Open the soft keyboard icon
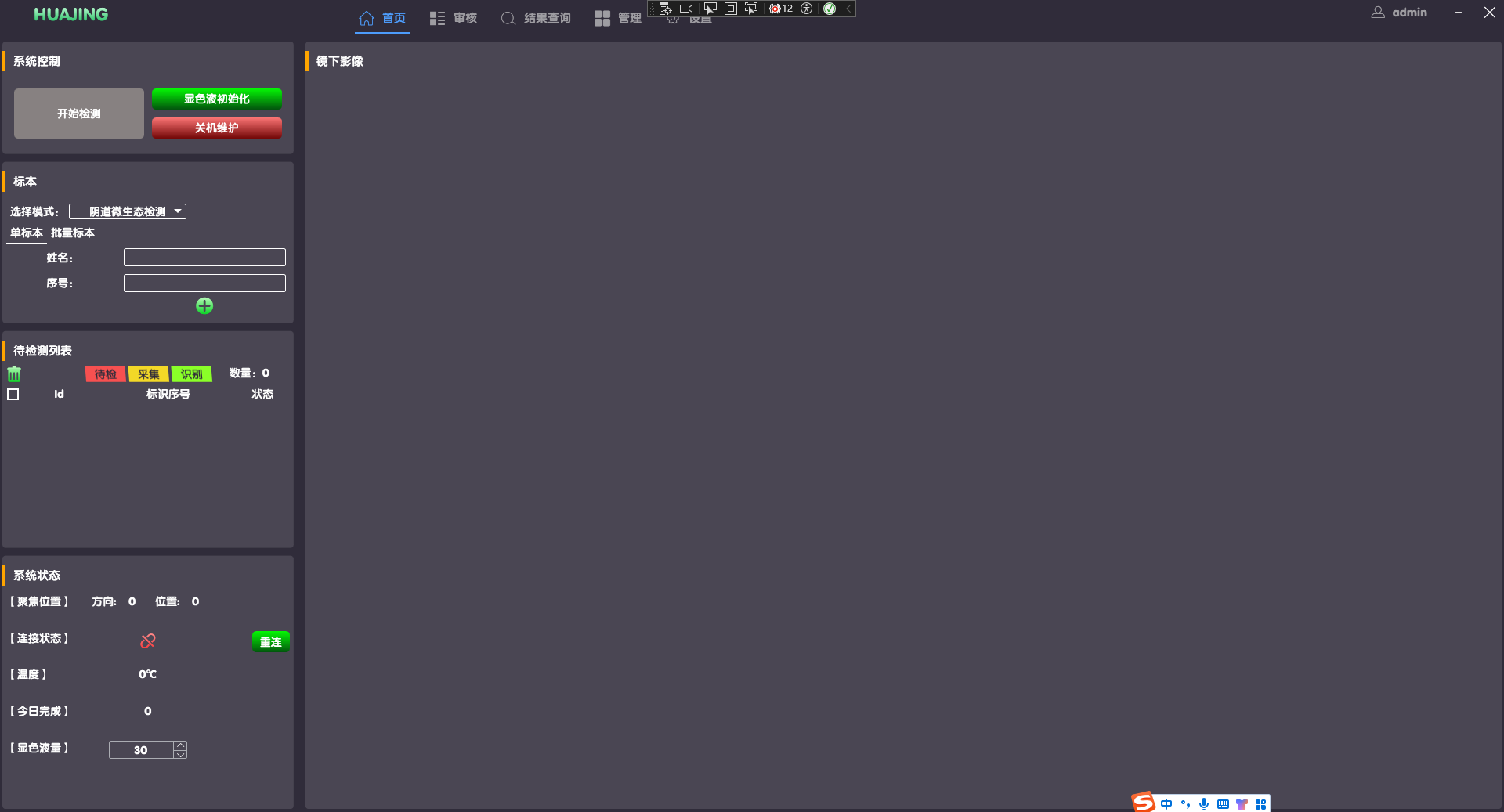 1223,804
